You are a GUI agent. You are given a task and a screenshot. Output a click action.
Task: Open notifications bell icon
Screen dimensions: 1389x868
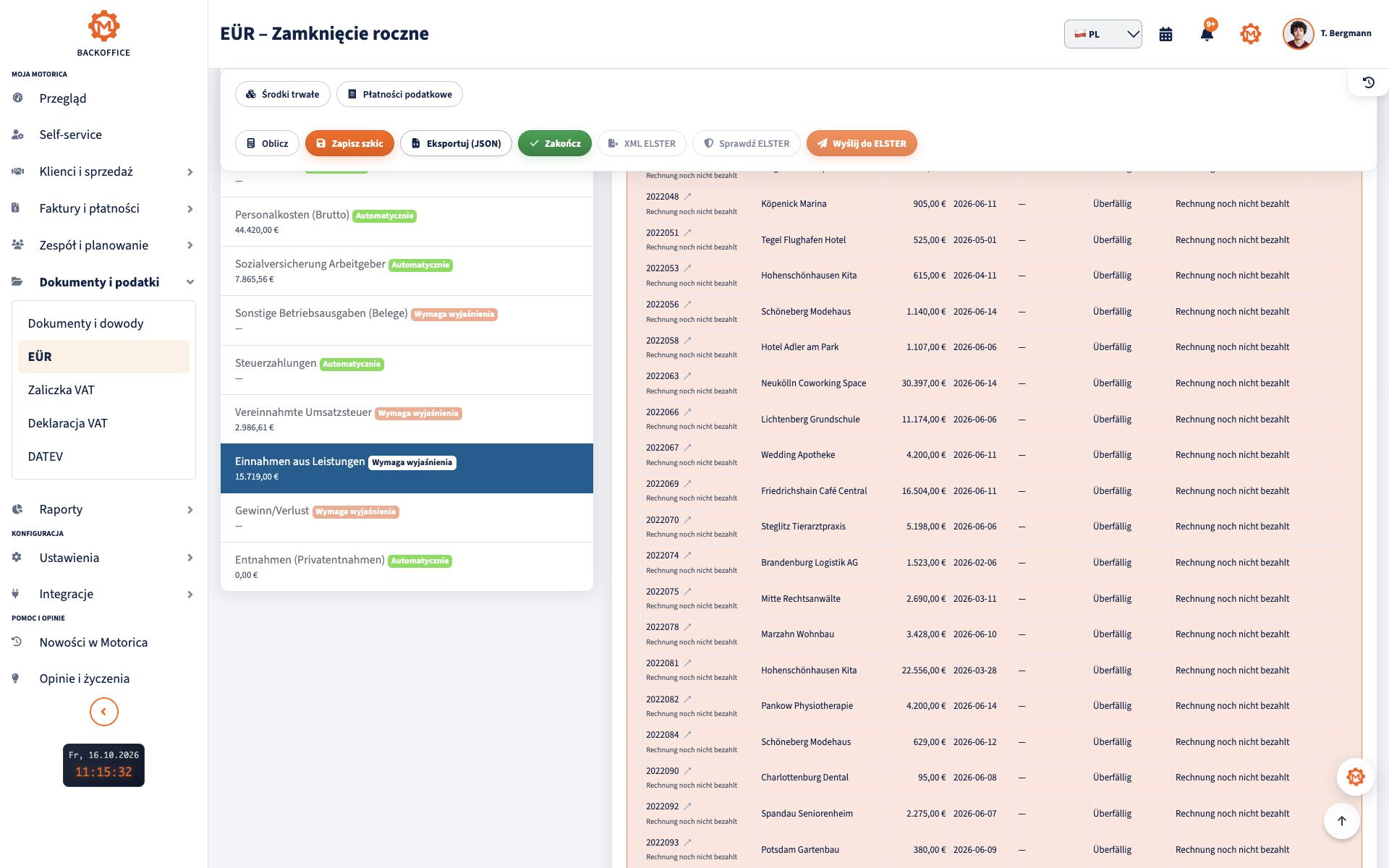tap(1207, 34)
